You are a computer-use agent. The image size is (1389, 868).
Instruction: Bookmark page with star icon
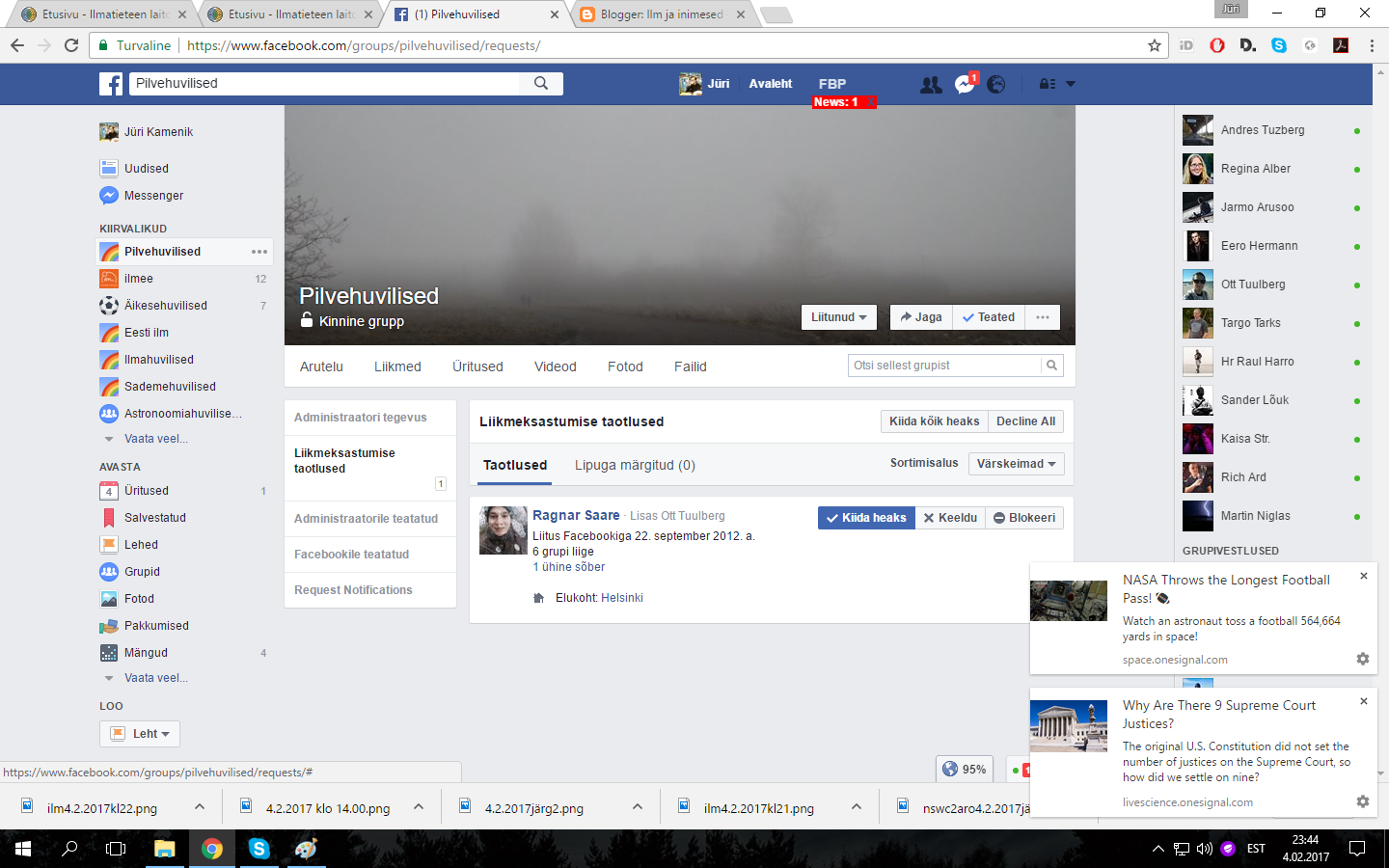click(1154, 45)
